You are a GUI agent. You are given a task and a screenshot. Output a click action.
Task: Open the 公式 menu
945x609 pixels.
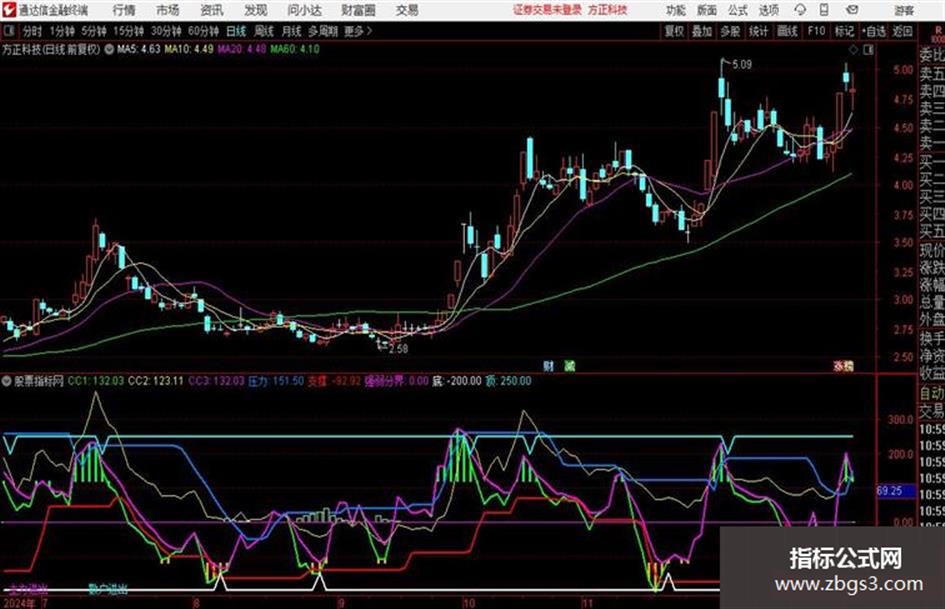[738, 10]
